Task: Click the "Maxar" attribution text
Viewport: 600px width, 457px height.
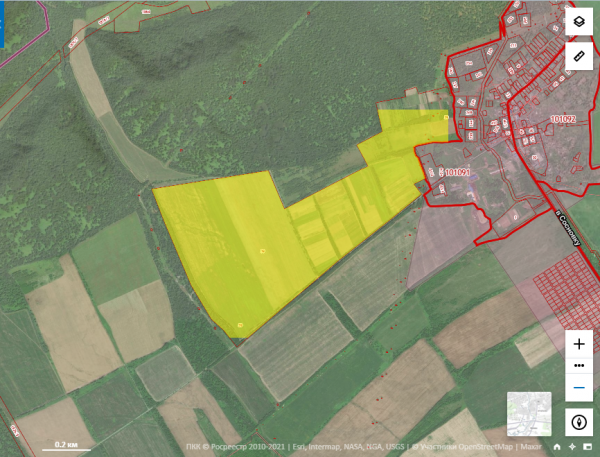Action: 531,447
